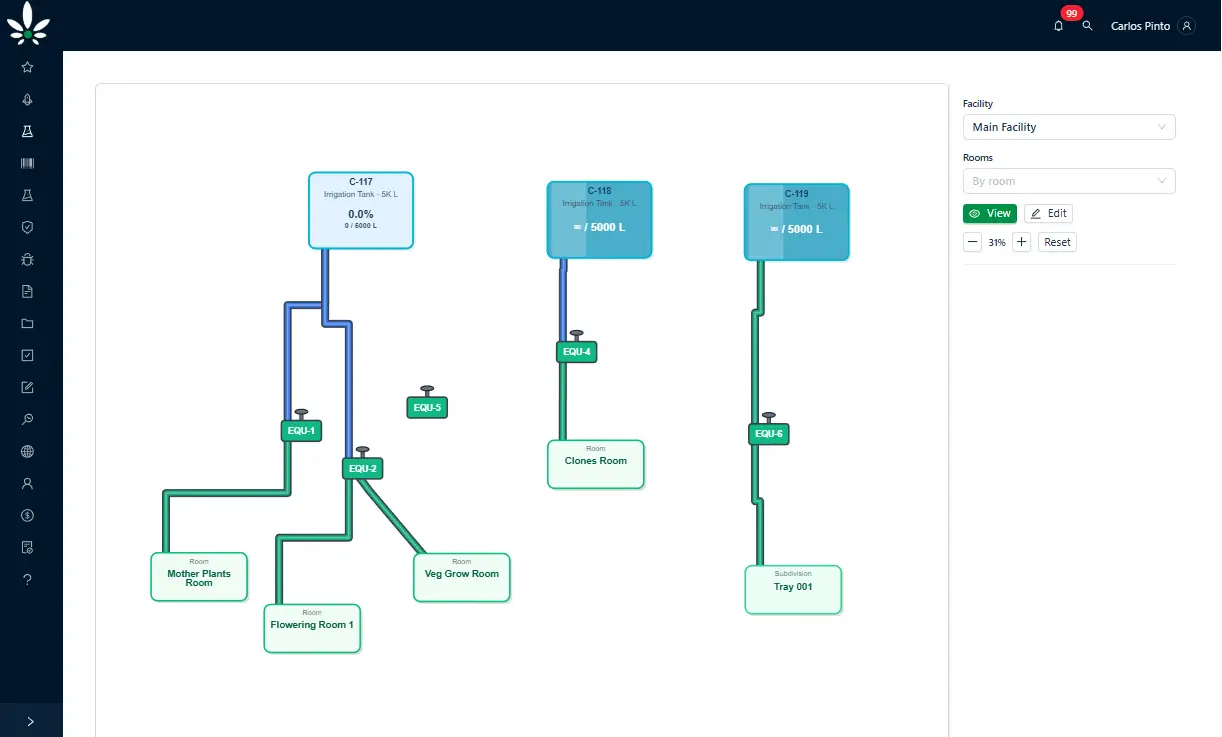Select the EQU-2 valve node
Screen dimensions: 1222x737
(x=362, y=468)
